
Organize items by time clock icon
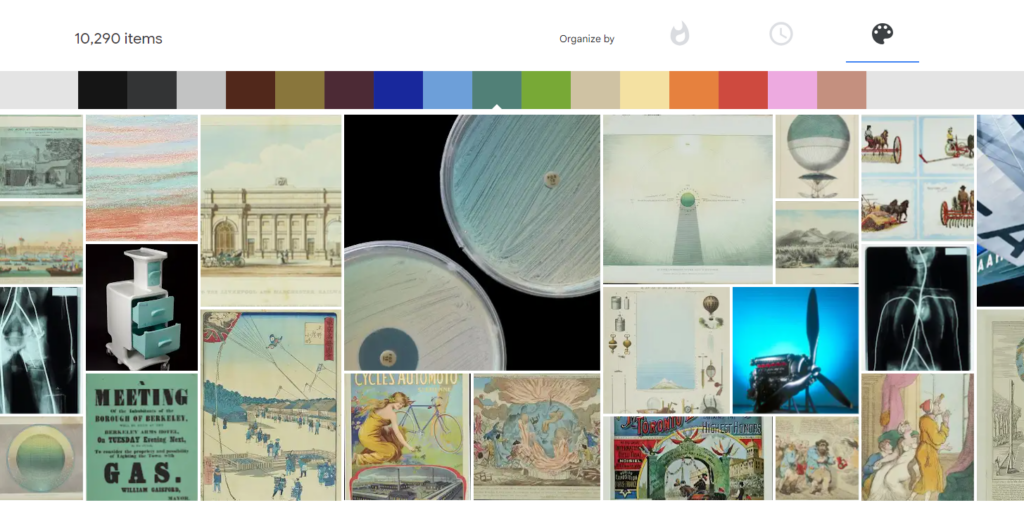click(781, 34)
